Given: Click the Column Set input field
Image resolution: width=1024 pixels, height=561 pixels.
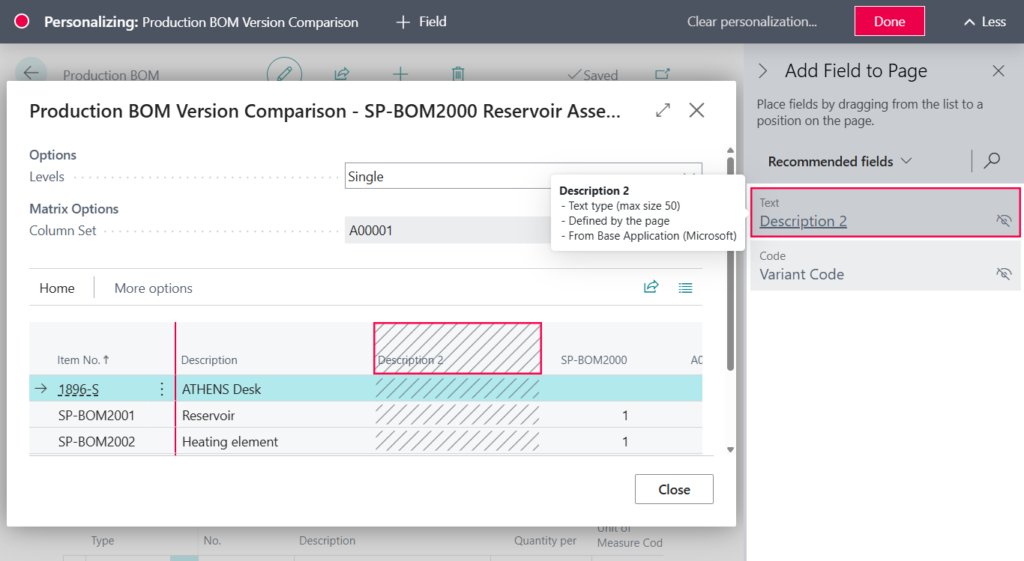Looking at the screenshot, I should click(445, 231).
